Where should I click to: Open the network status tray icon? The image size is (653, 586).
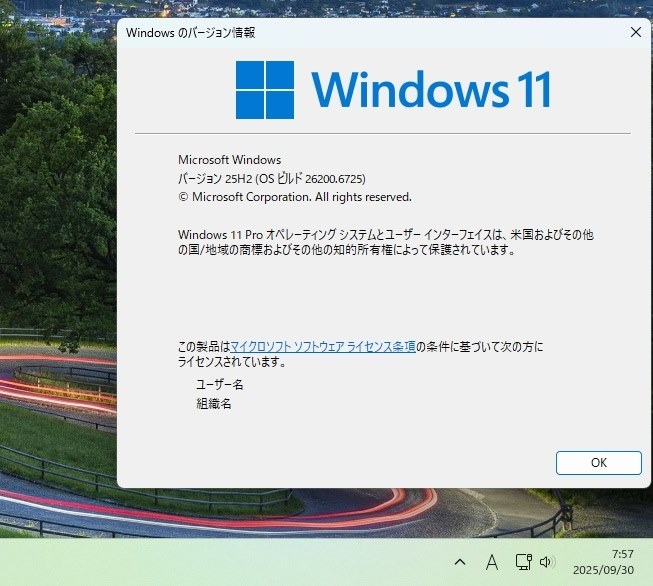(x=523, y=562)
